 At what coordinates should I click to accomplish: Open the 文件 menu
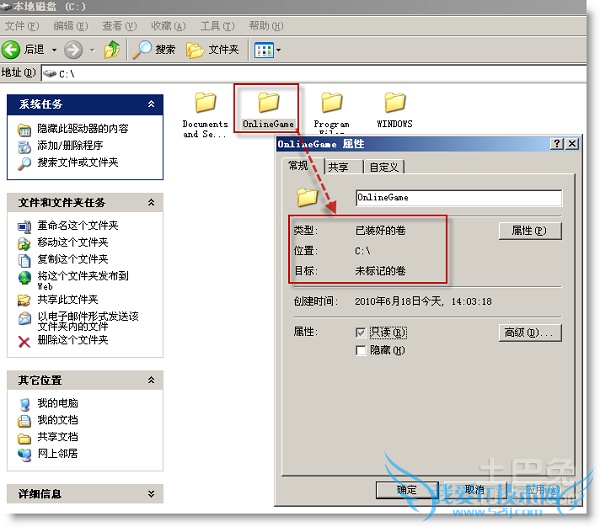22,26
